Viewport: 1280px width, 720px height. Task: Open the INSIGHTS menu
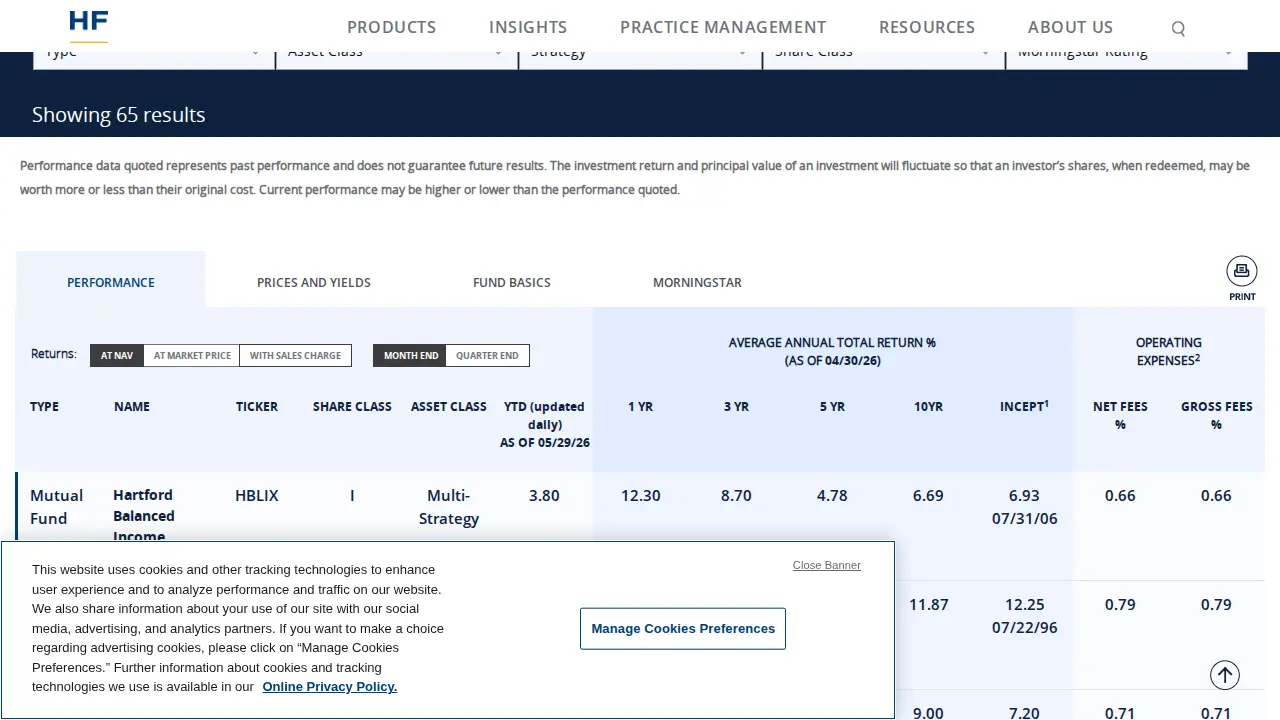click(528, 27)
